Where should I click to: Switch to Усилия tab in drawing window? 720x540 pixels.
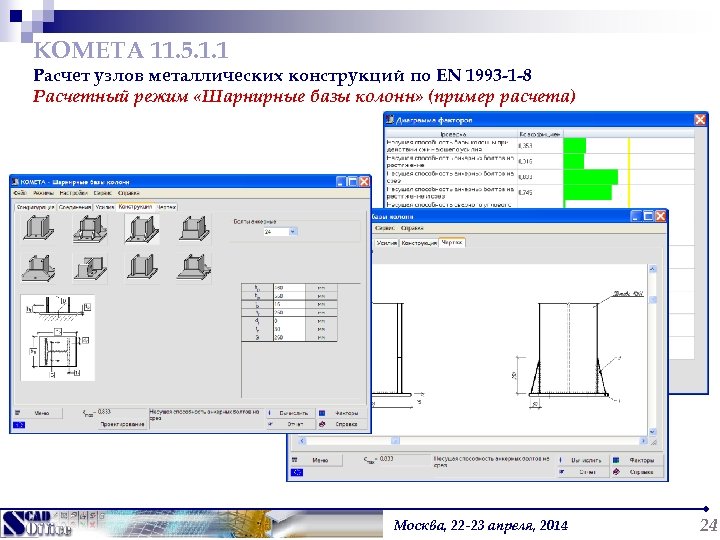click(x=387, y=243)
